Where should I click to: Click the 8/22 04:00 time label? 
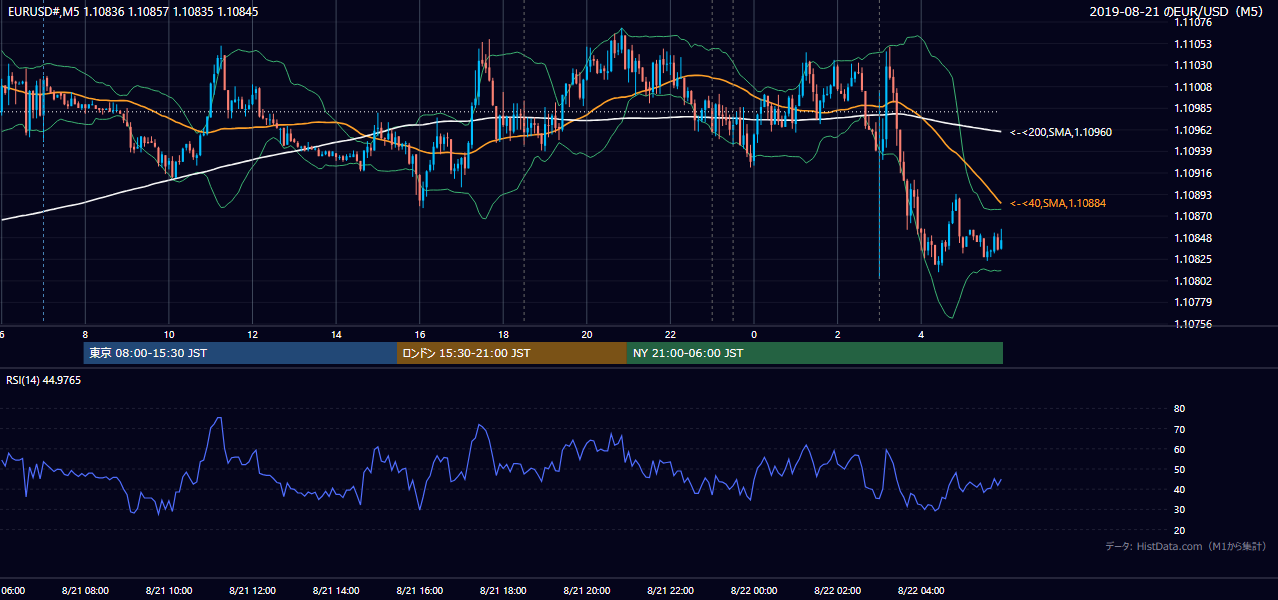tap(921, 591)
